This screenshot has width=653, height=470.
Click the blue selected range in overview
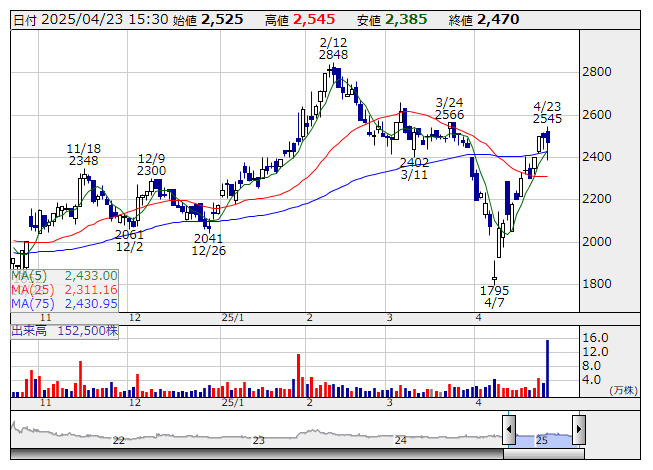click(x=544, y=440)
